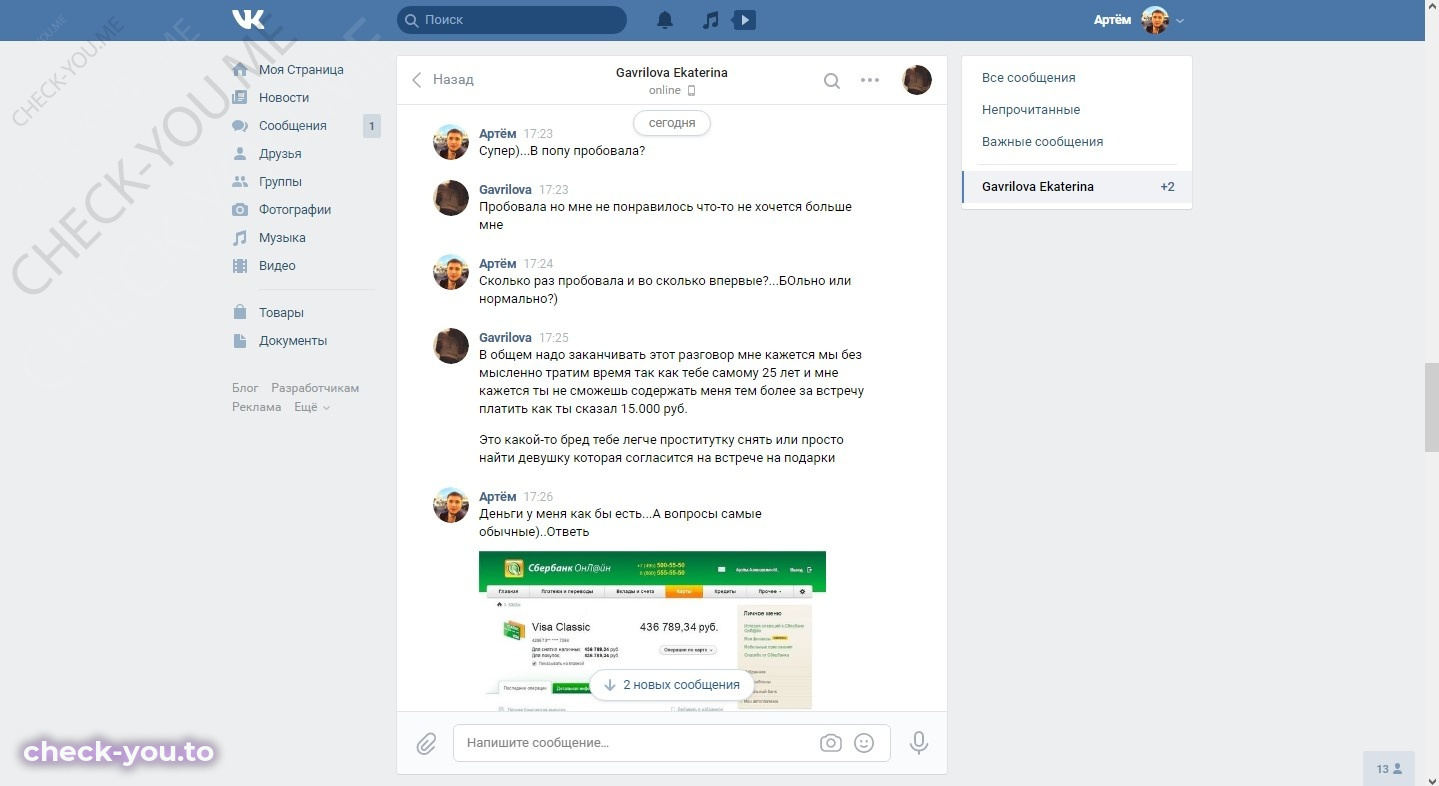The height and width of the screenshot is (786, 1439).
Task: Click the news icon beside Новости
Action: pyautogui.click(x=240, y=98)
